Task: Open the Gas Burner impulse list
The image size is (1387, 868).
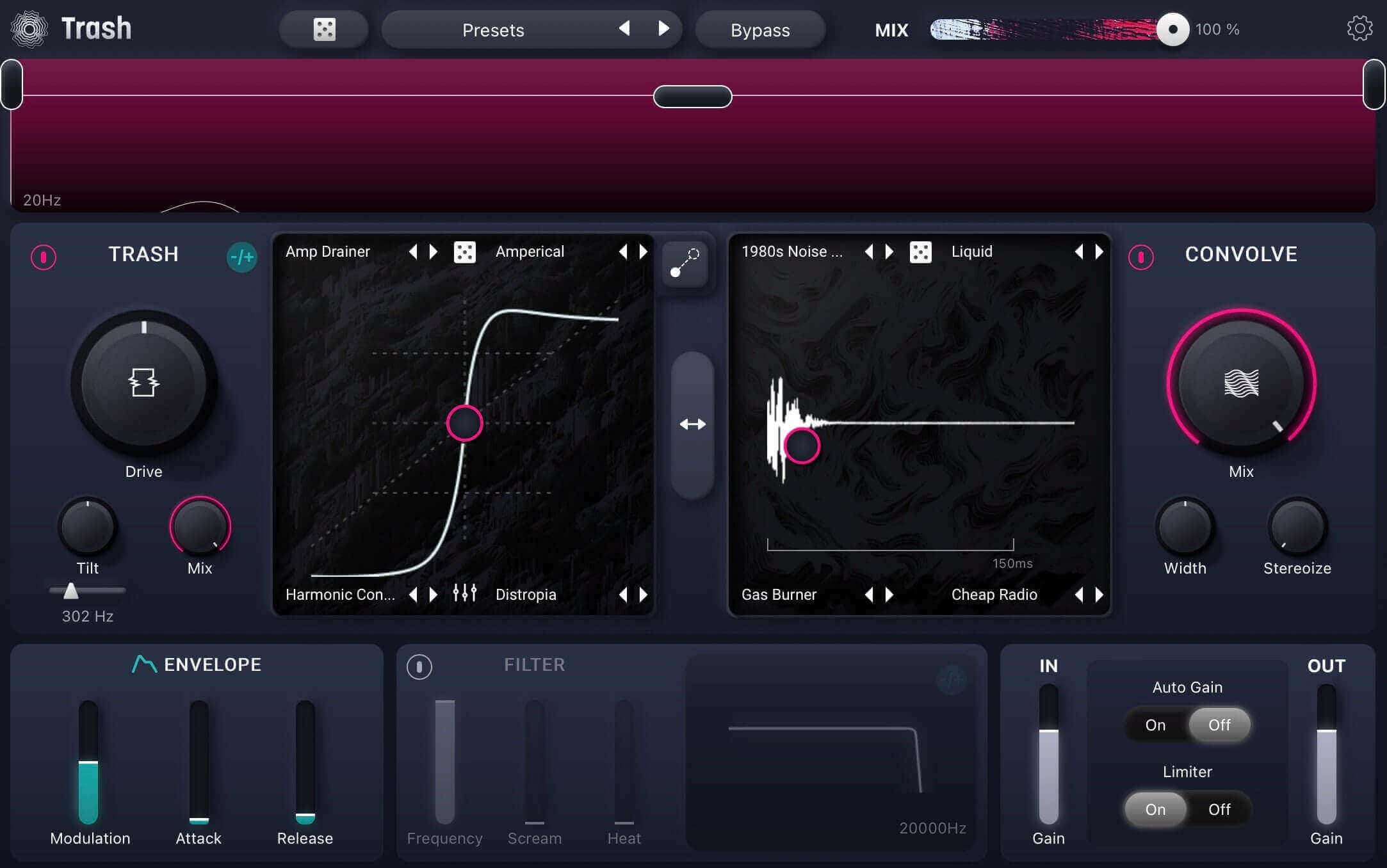Action: (x=779, y=595)
